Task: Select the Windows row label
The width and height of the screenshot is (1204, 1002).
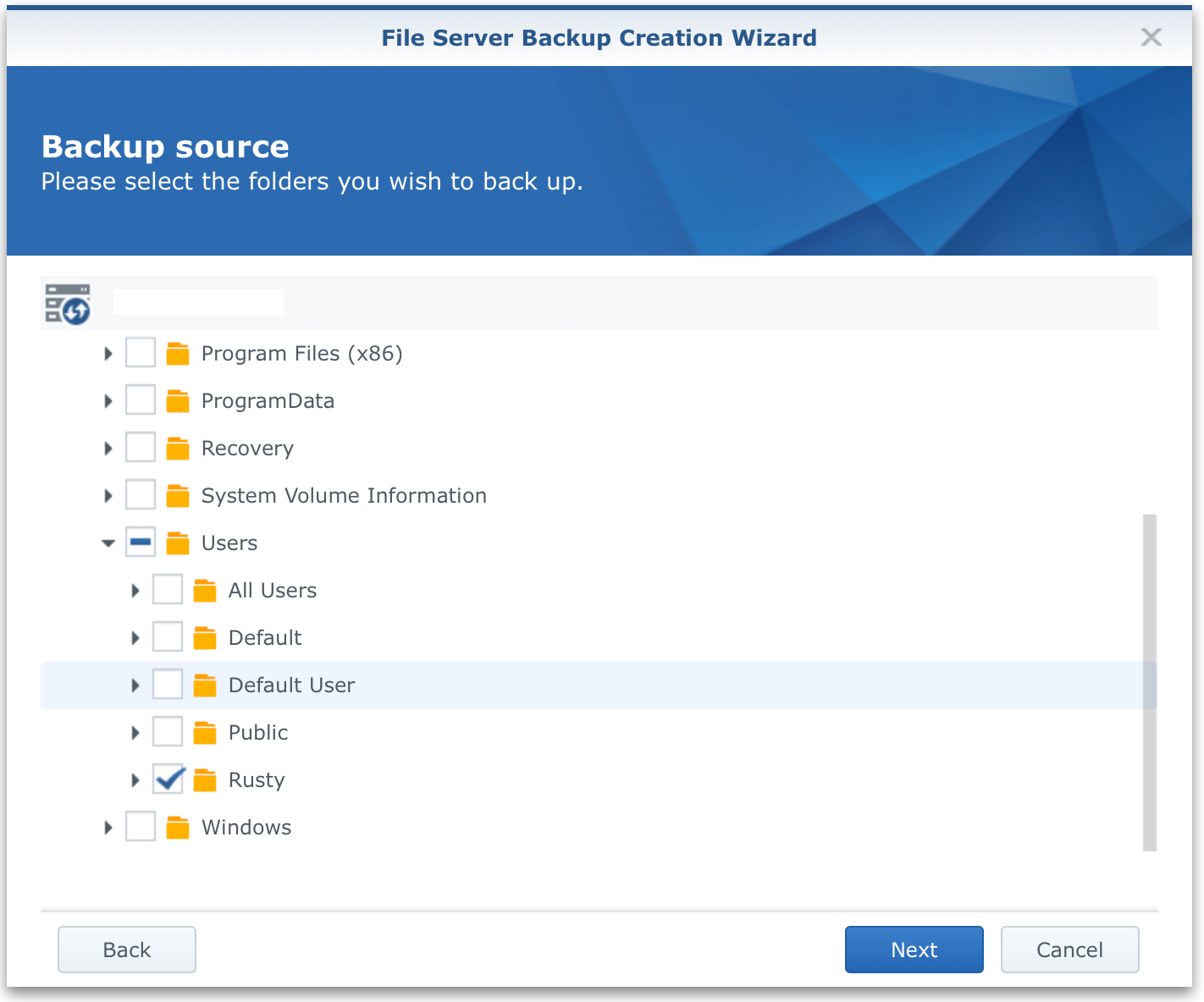Action: point(246,828)
